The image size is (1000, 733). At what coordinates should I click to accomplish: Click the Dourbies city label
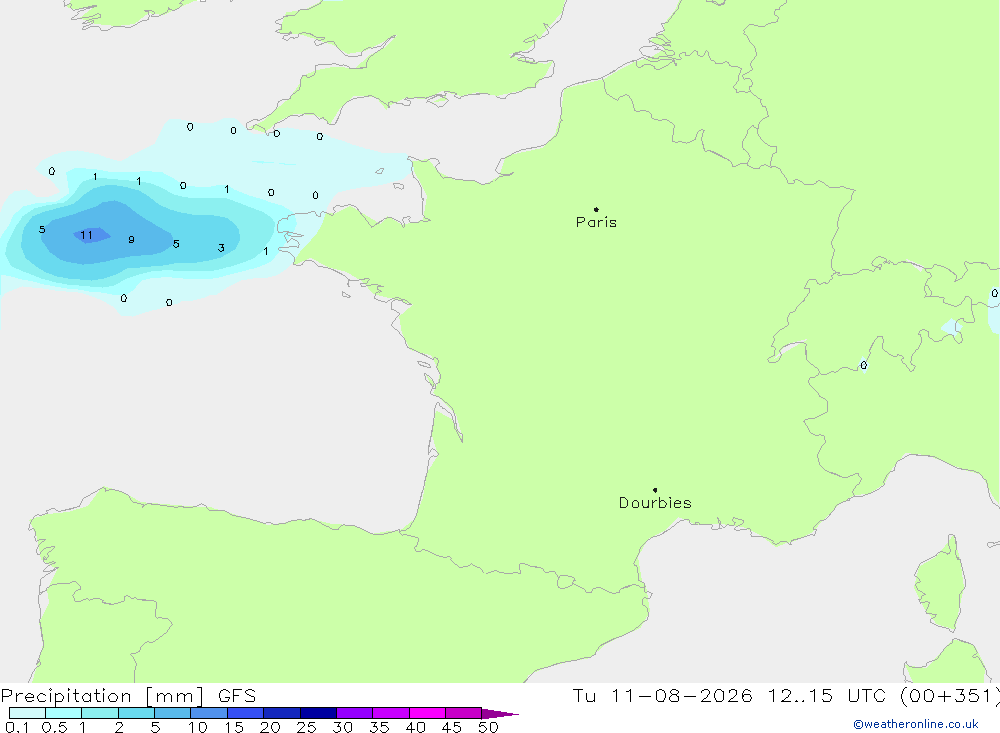(x=655, y=503)
